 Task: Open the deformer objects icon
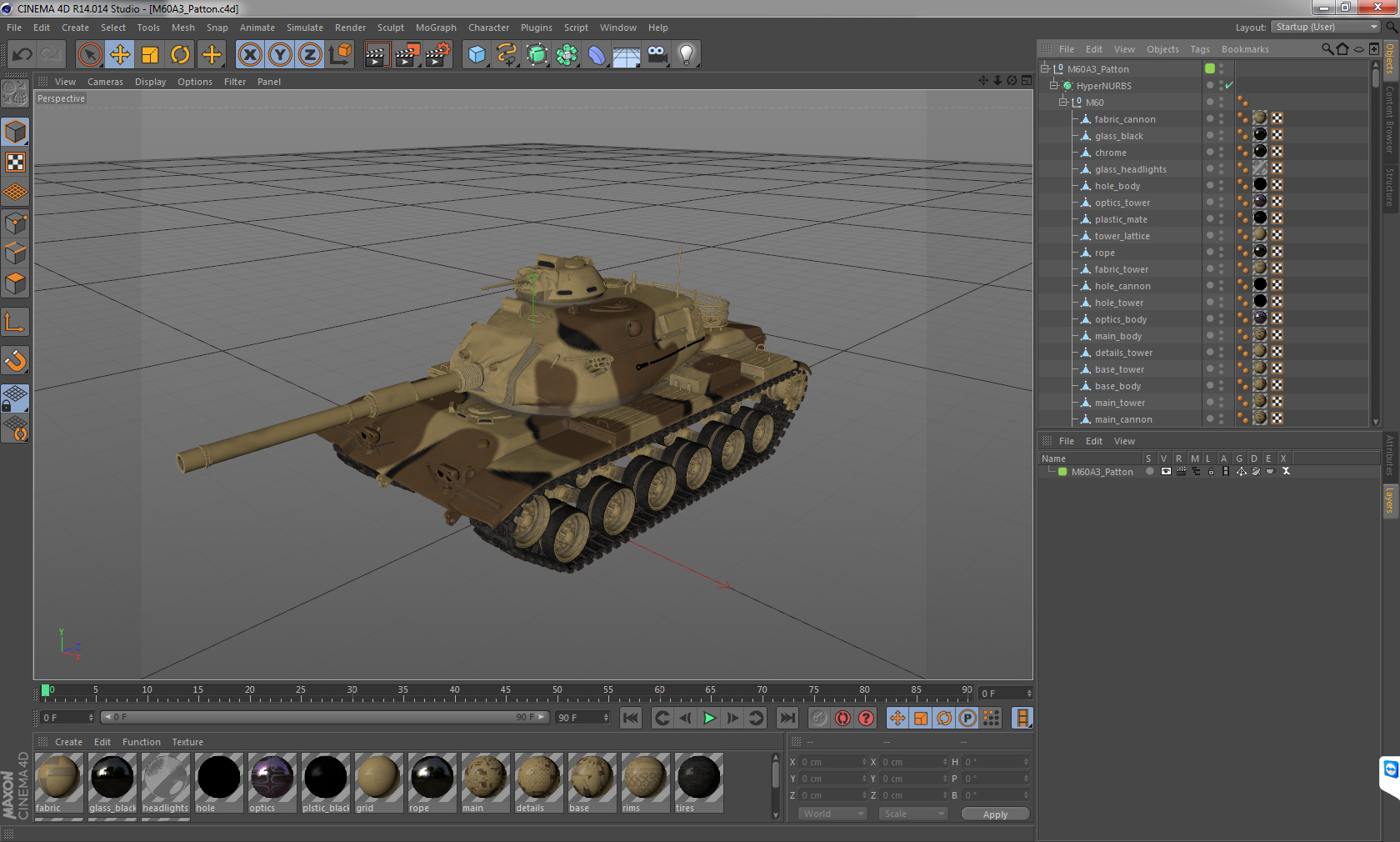[597, 55]
